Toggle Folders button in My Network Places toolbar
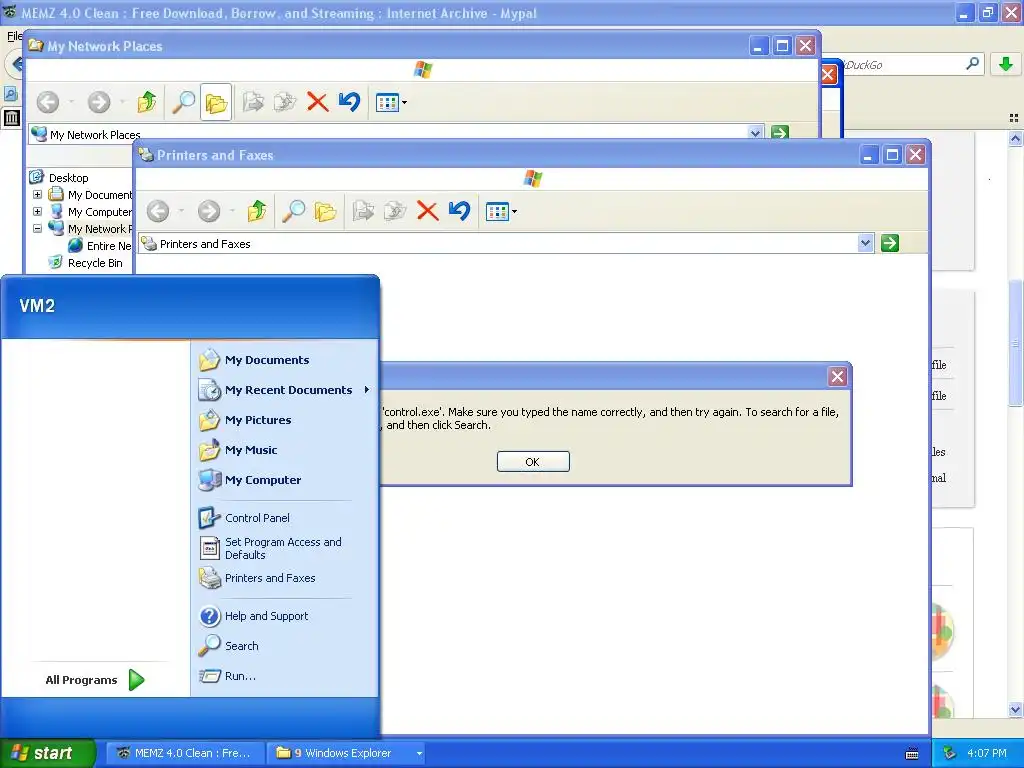The image size is (1024, 768). click(x=216, y=102)
